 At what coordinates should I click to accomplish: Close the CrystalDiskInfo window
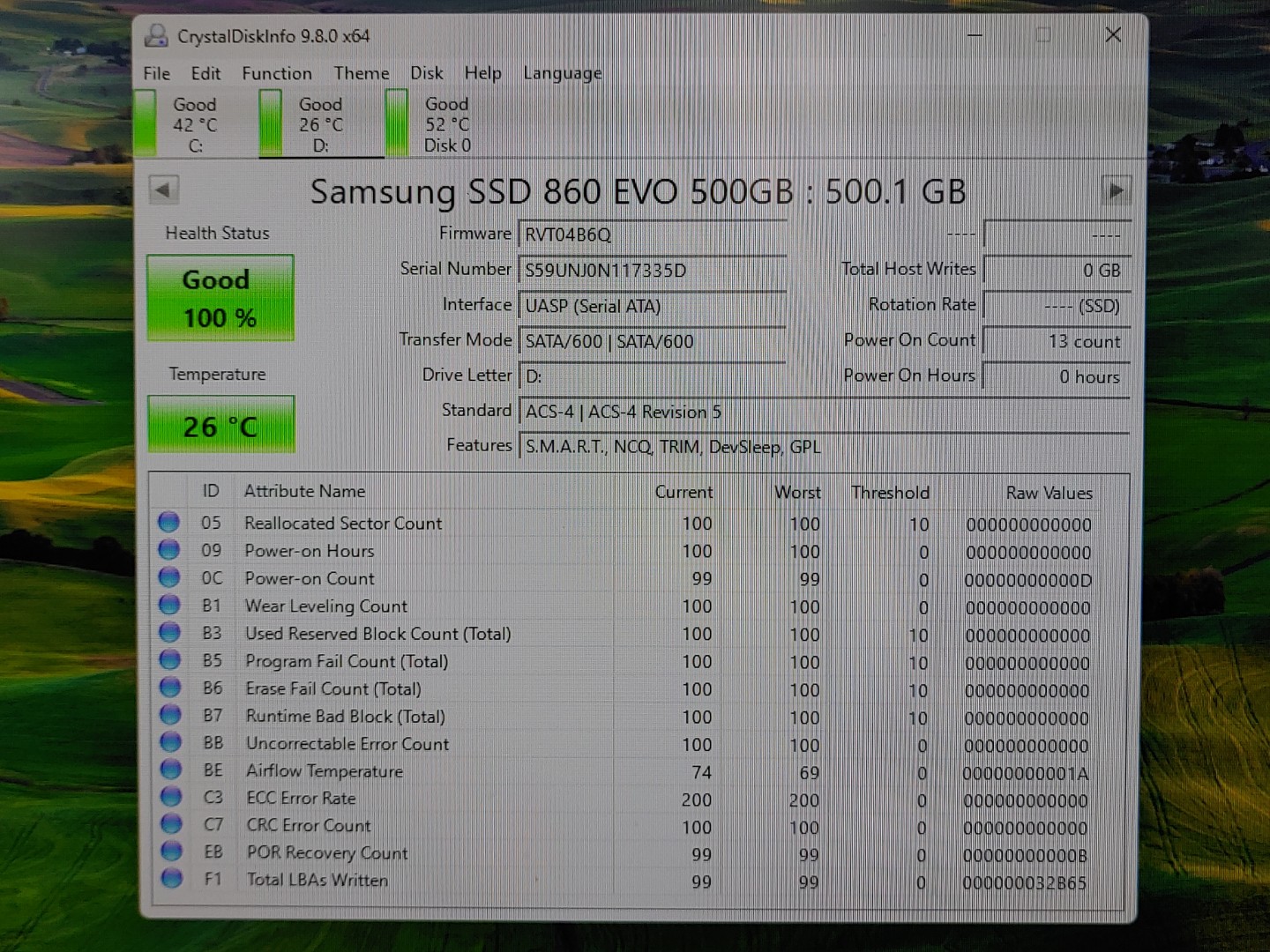click(x=1113, y=34)
